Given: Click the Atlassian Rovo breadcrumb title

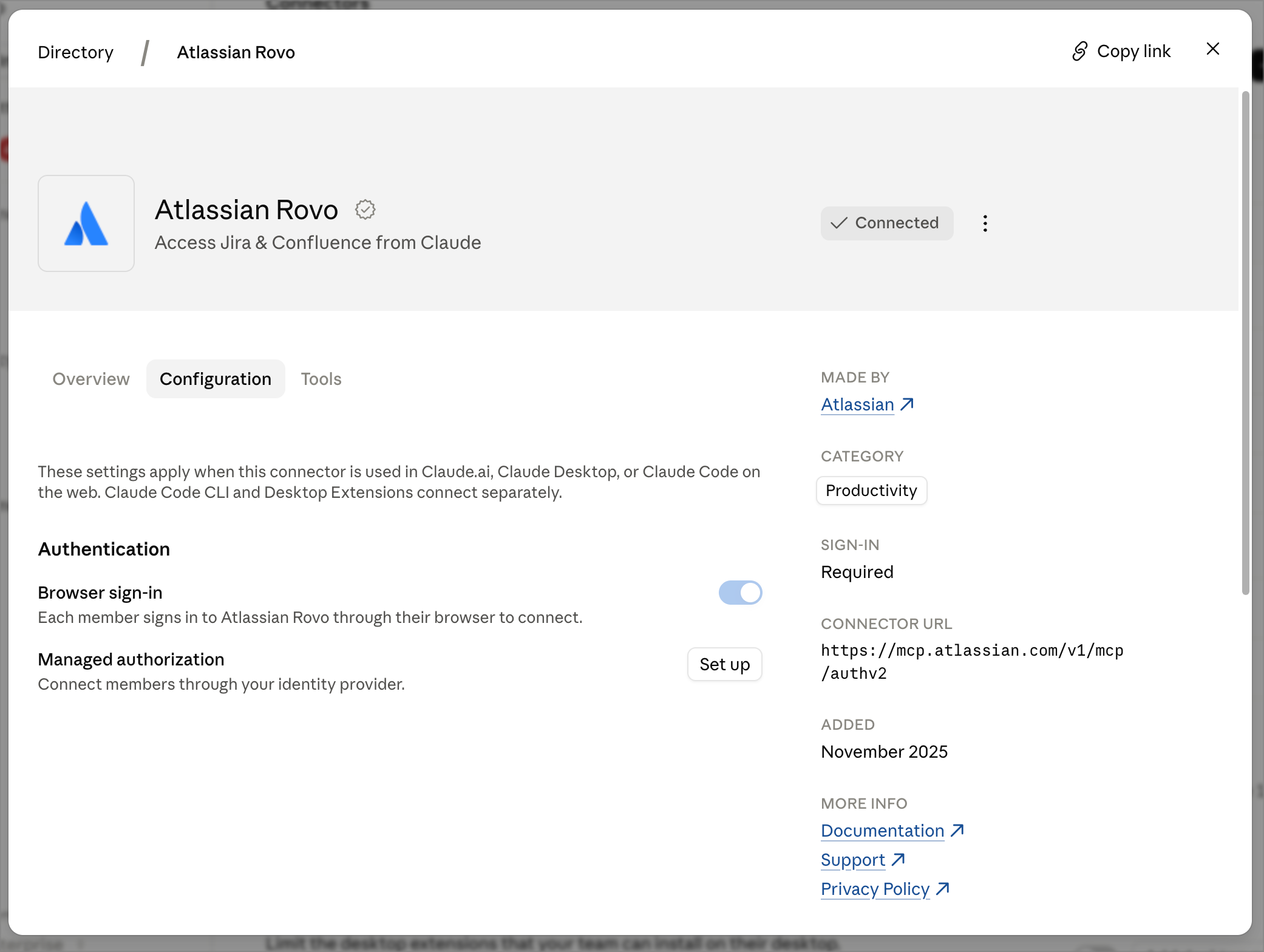Looking at the screenshot, I should (236, 52).
